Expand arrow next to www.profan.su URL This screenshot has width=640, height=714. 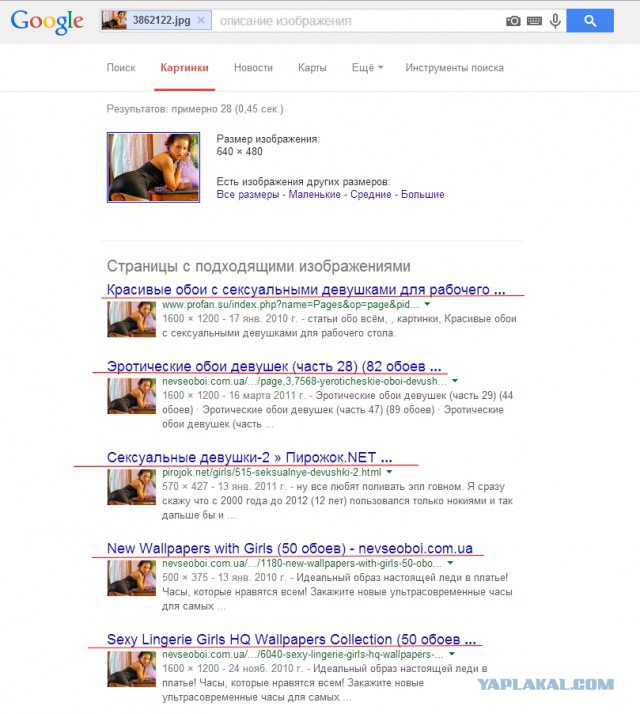(x=427, y=304)
